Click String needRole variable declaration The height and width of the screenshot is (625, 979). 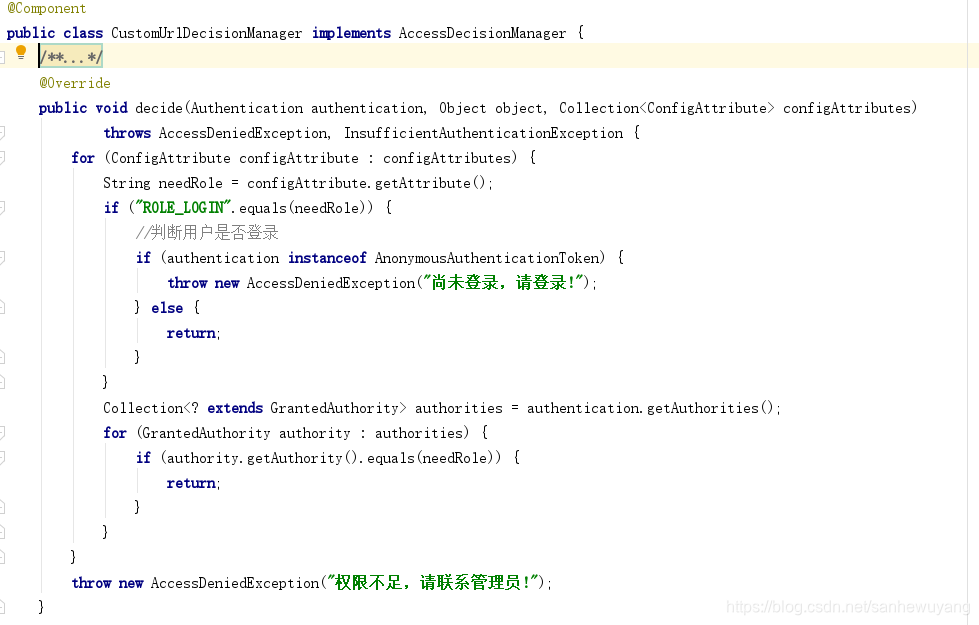click(163, 183)
